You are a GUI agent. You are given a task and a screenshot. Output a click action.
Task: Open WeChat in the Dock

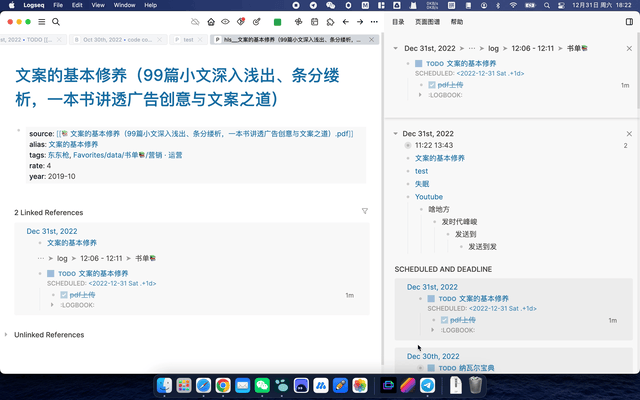(x=262, y=385)
